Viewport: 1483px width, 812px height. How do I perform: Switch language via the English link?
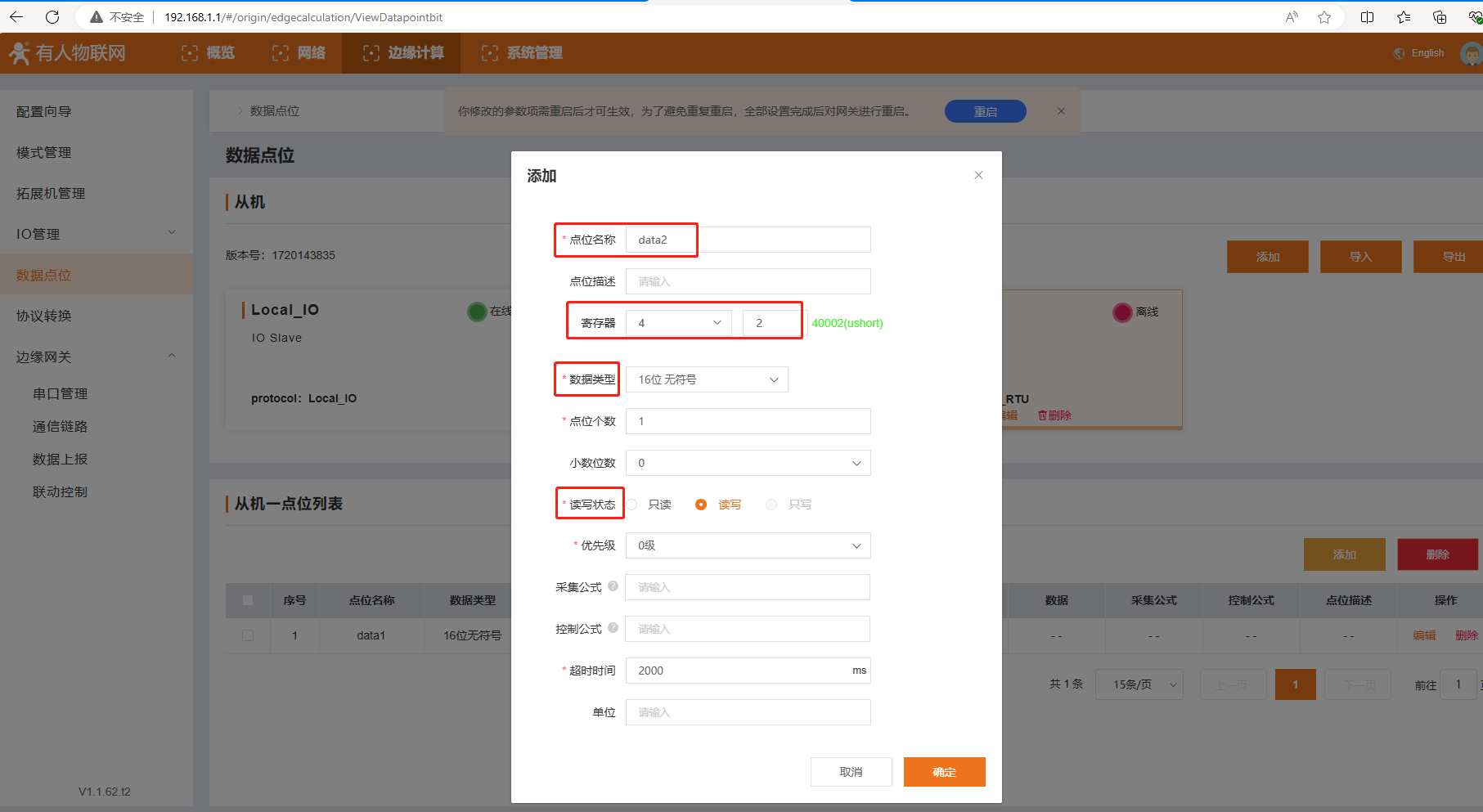(1428, 53)
